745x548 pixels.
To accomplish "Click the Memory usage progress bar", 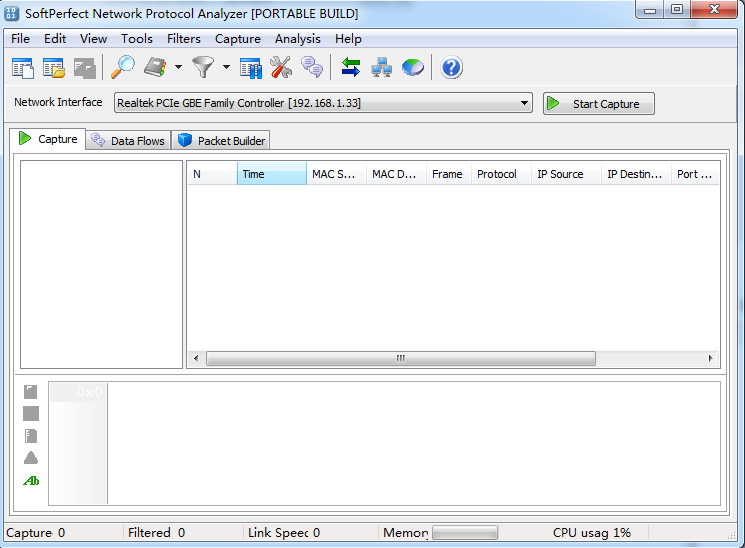I will coord(465,533).
